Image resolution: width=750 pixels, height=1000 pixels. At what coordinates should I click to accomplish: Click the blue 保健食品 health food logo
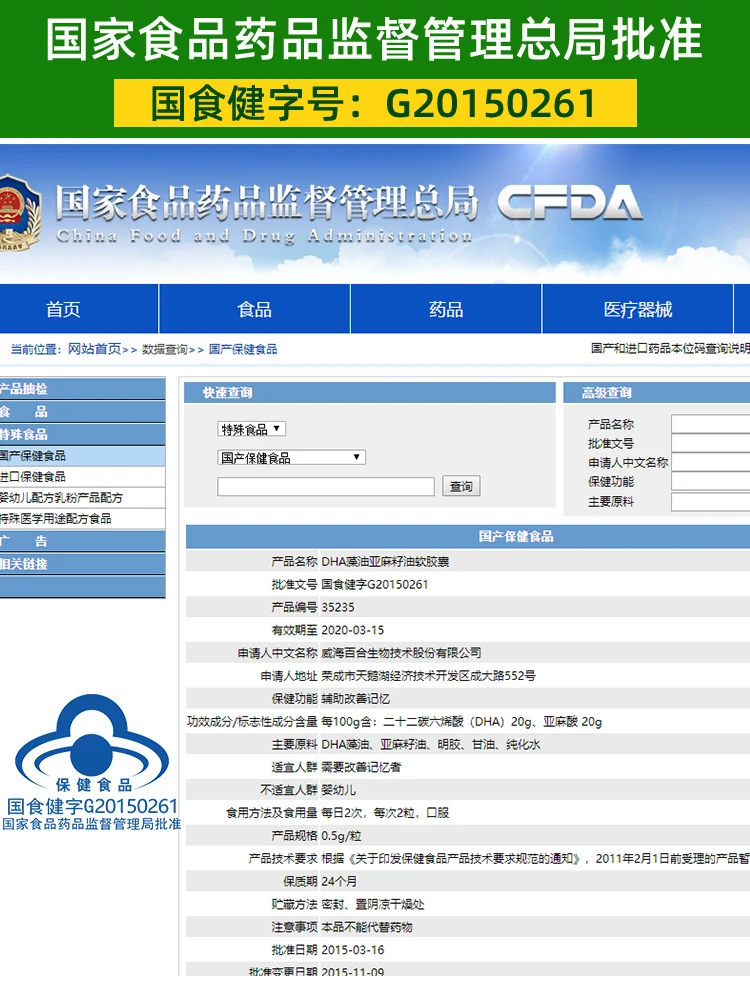(x=92, y=742)
